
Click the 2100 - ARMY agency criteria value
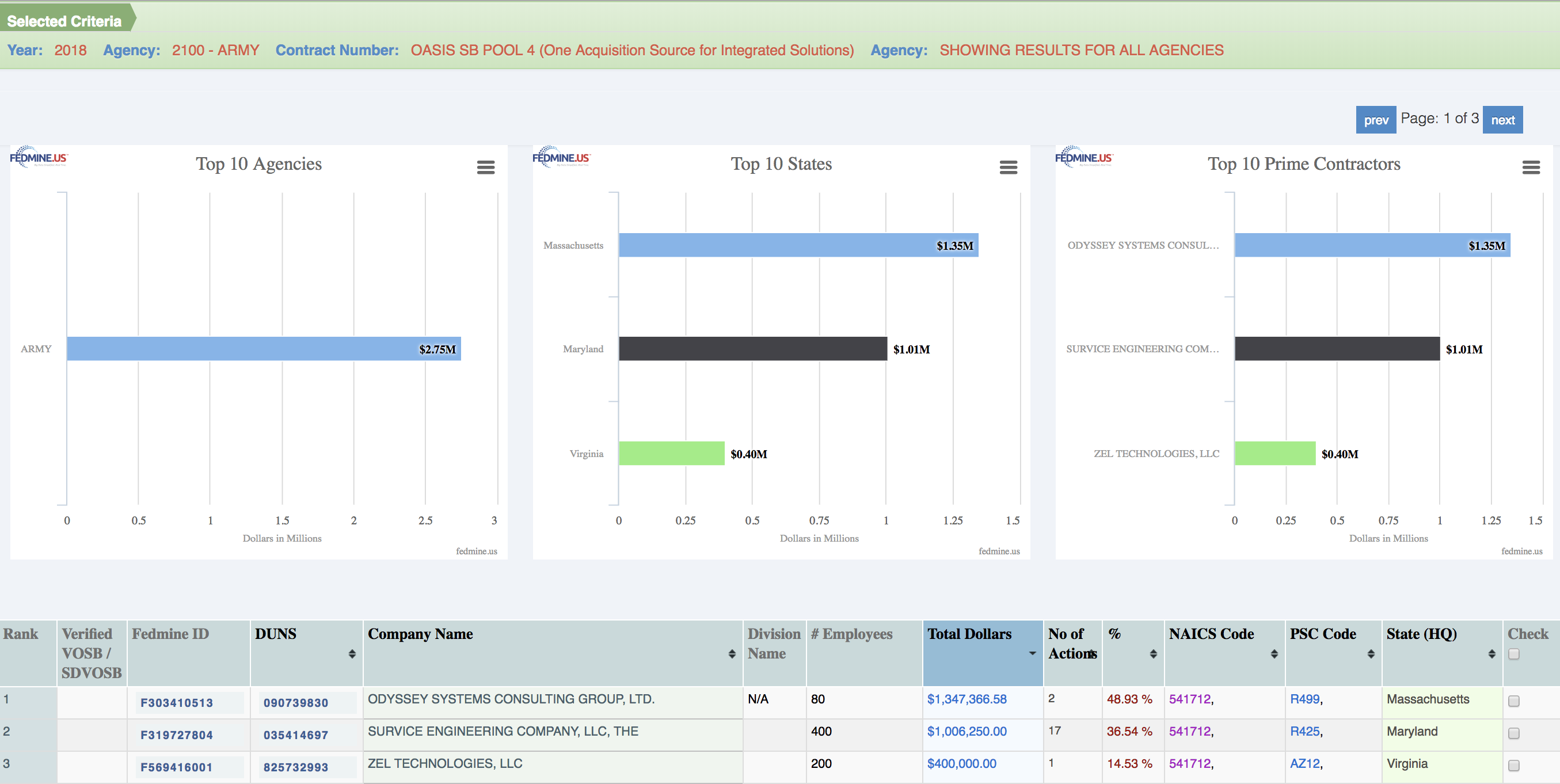pos(216,50)
